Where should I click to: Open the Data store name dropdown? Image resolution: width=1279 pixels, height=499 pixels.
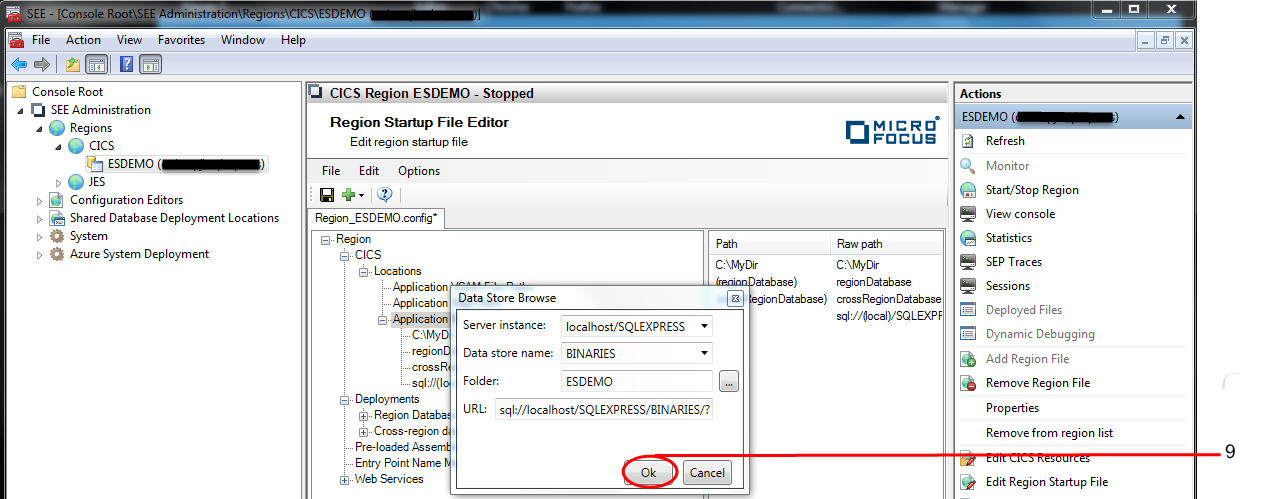pyautogui.click(x=705, y=353)
